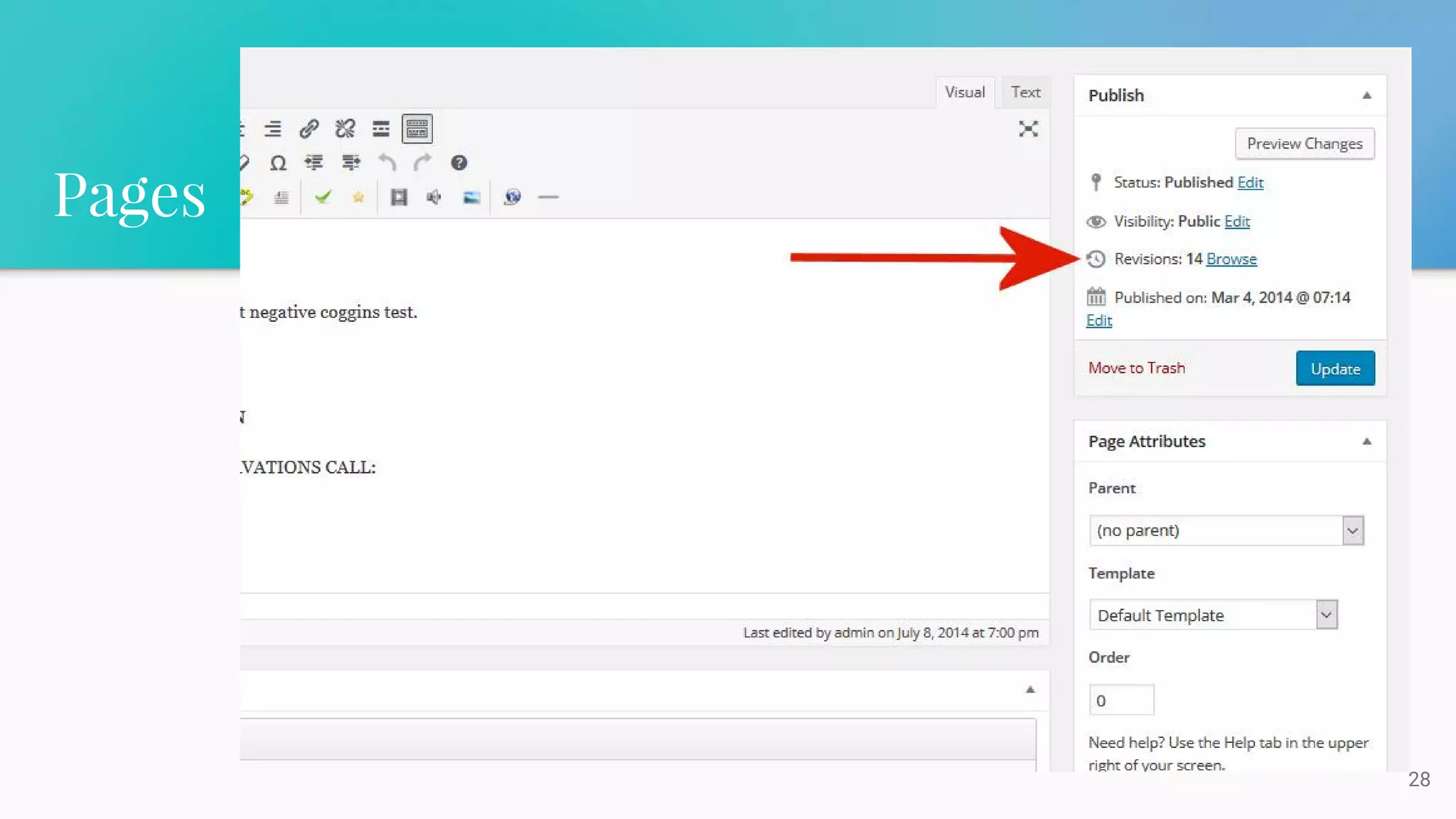Switch editor to the Text tab
Image resolution: width=1456 pixels, height=819 pixels.
click(1025, 92)
